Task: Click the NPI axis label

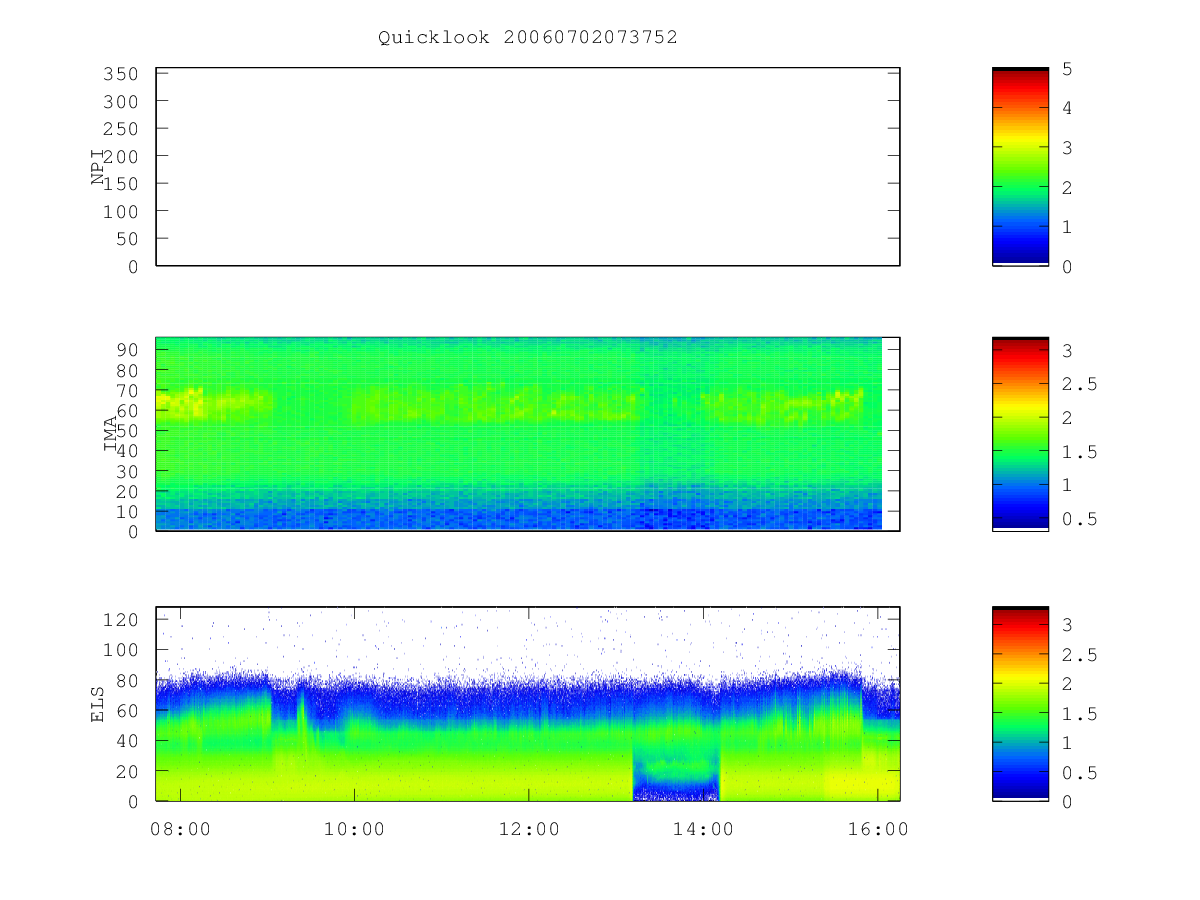Action: 98,167
